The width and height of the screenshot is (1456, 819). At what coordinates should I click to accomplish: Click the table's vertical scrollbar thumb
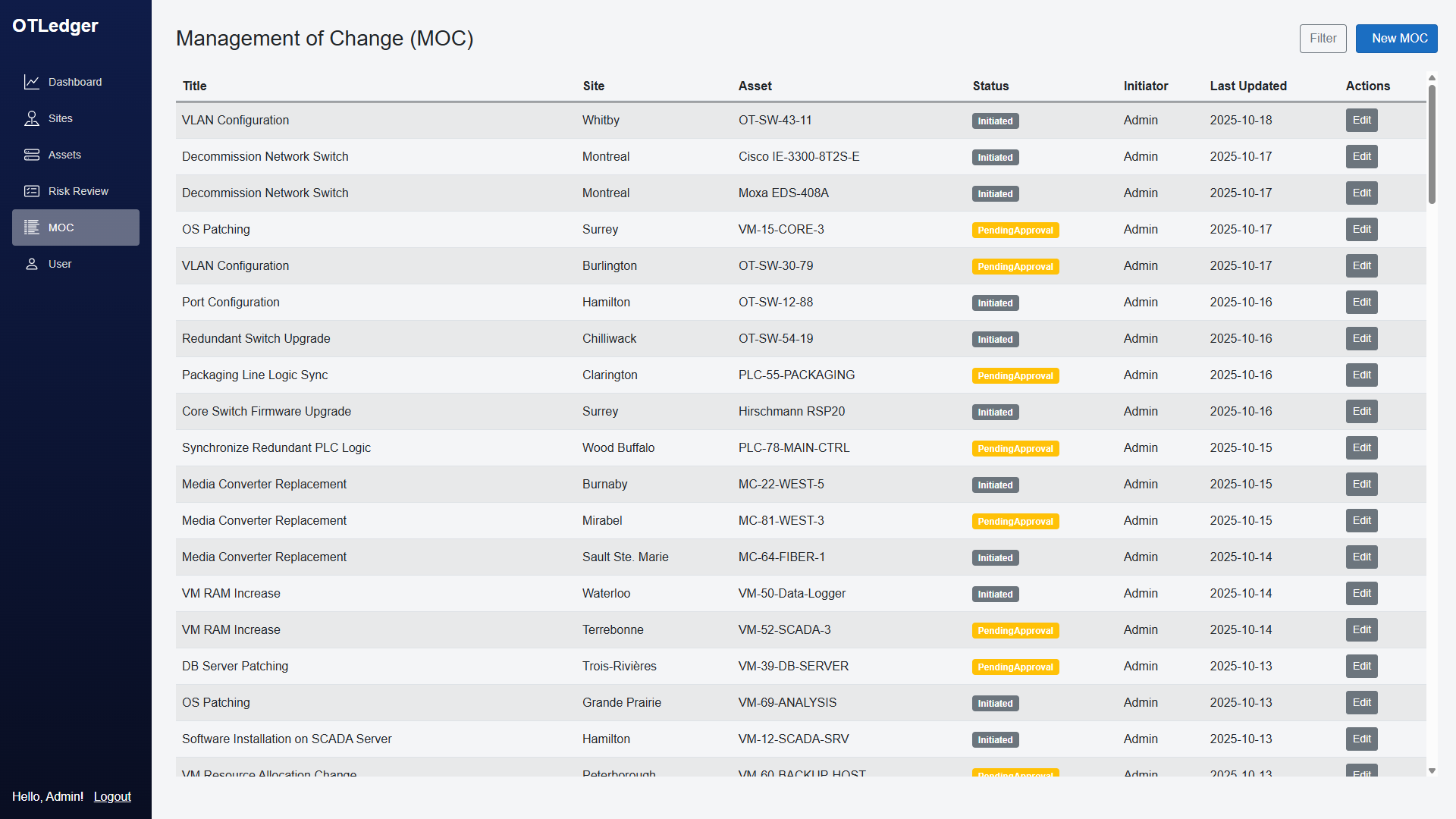pyautogui.click(x=1432, y=144)
